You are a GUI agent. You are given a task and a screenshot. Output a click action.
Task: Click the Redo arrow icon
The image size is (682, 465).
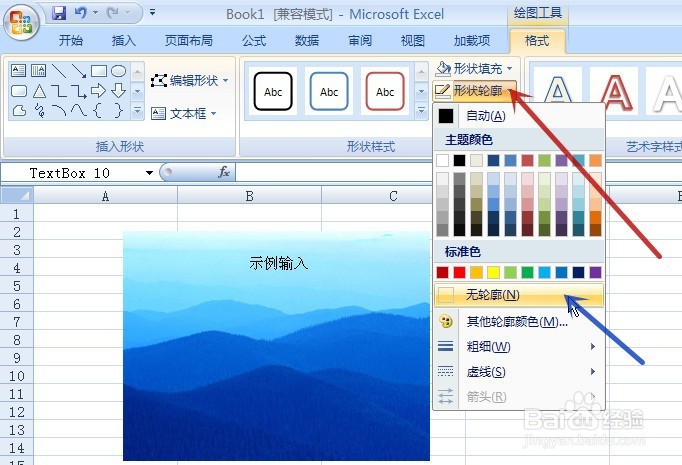pyautogui.click(x=113, y=13)
